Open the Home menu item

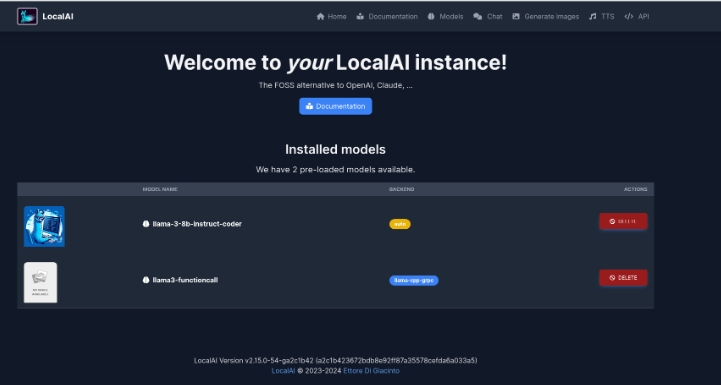pyautogui.click(x=332, y=17)
